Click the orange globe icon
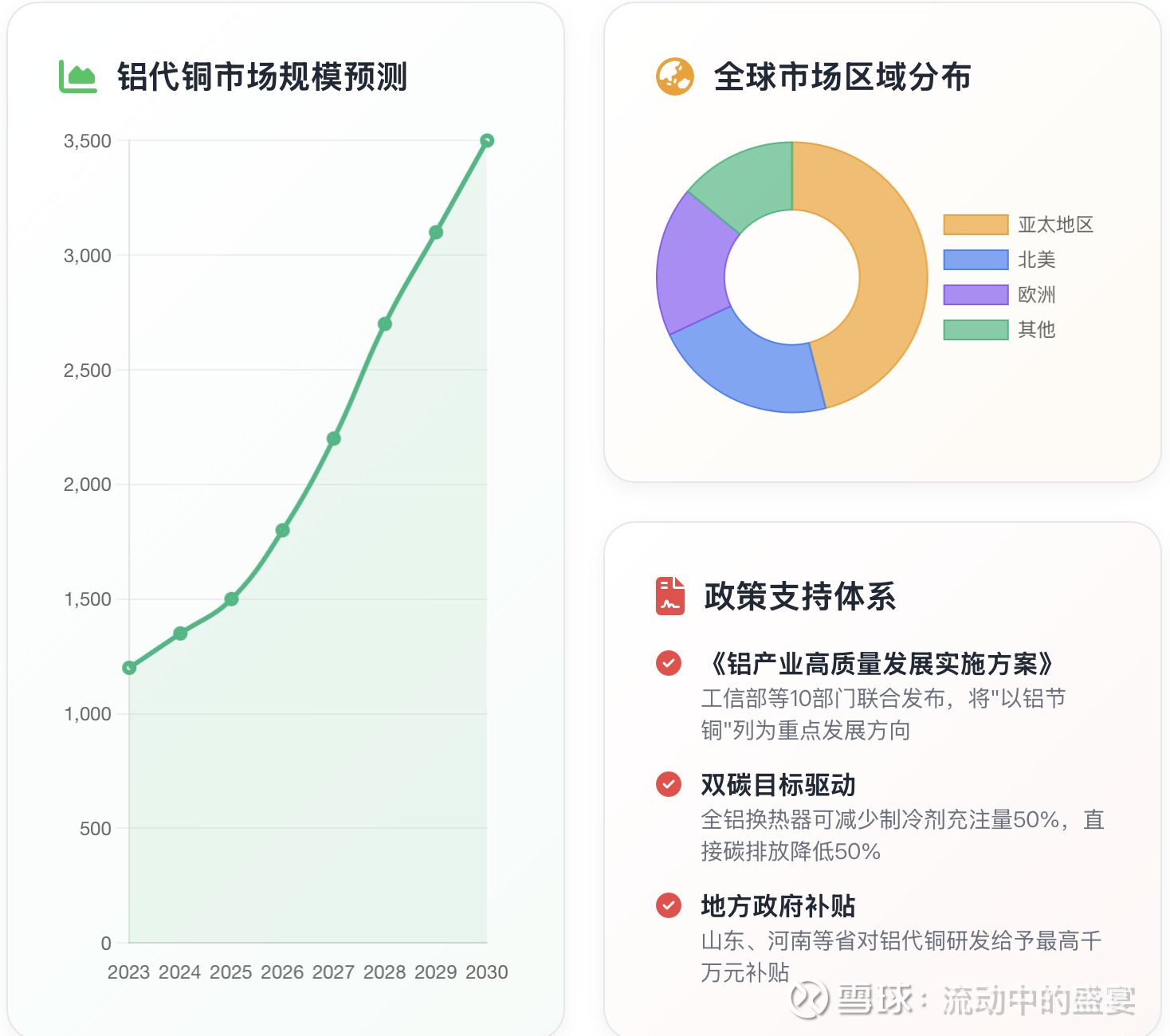This screenshot has height=1036, width=1170. [x=674, y=77]
